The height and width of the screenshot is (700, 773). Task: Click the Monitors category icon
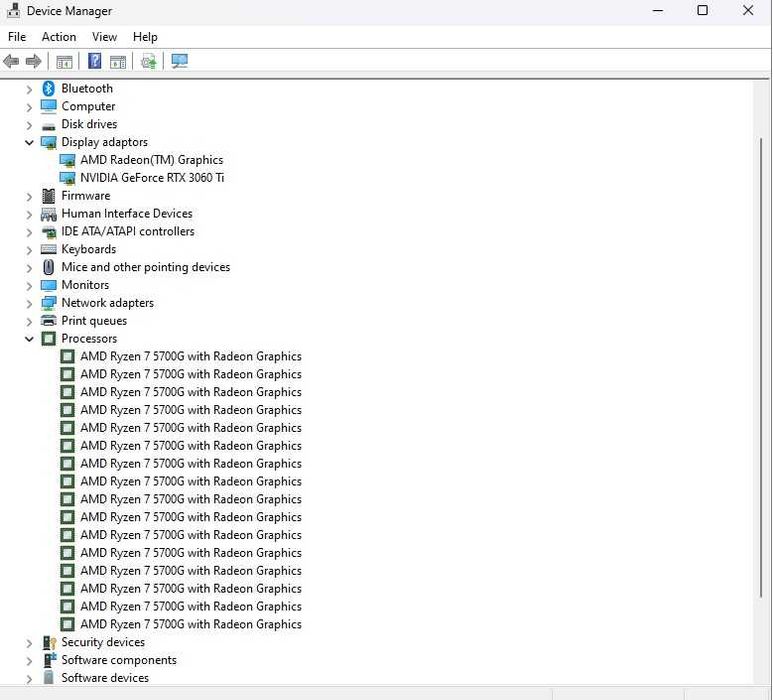[48, 285]
